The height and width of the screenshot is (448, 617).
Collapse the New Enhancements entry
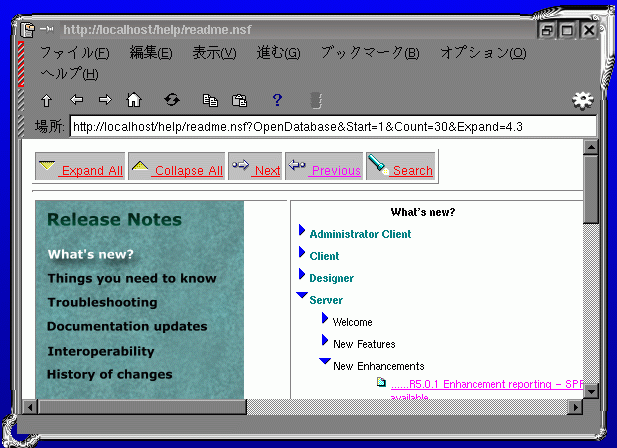pos(325,362)
